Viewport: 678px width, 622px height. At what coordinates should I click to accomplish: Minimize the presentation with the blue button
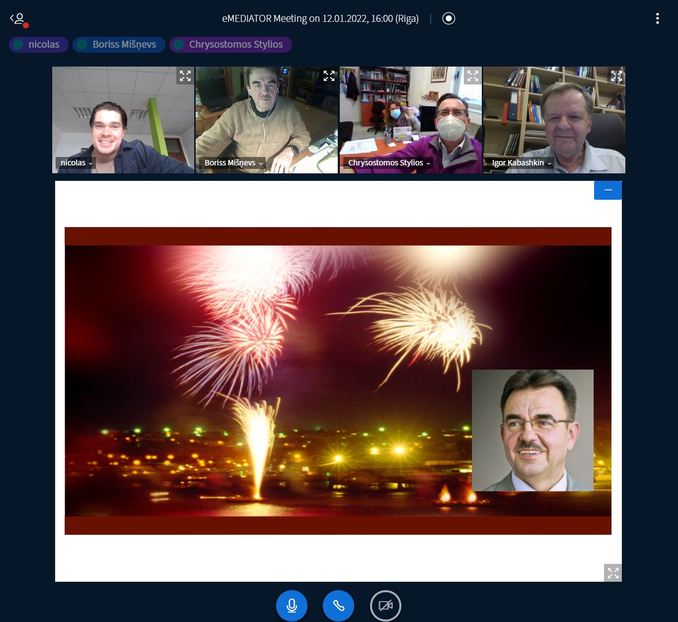click(x=608, y=190)
